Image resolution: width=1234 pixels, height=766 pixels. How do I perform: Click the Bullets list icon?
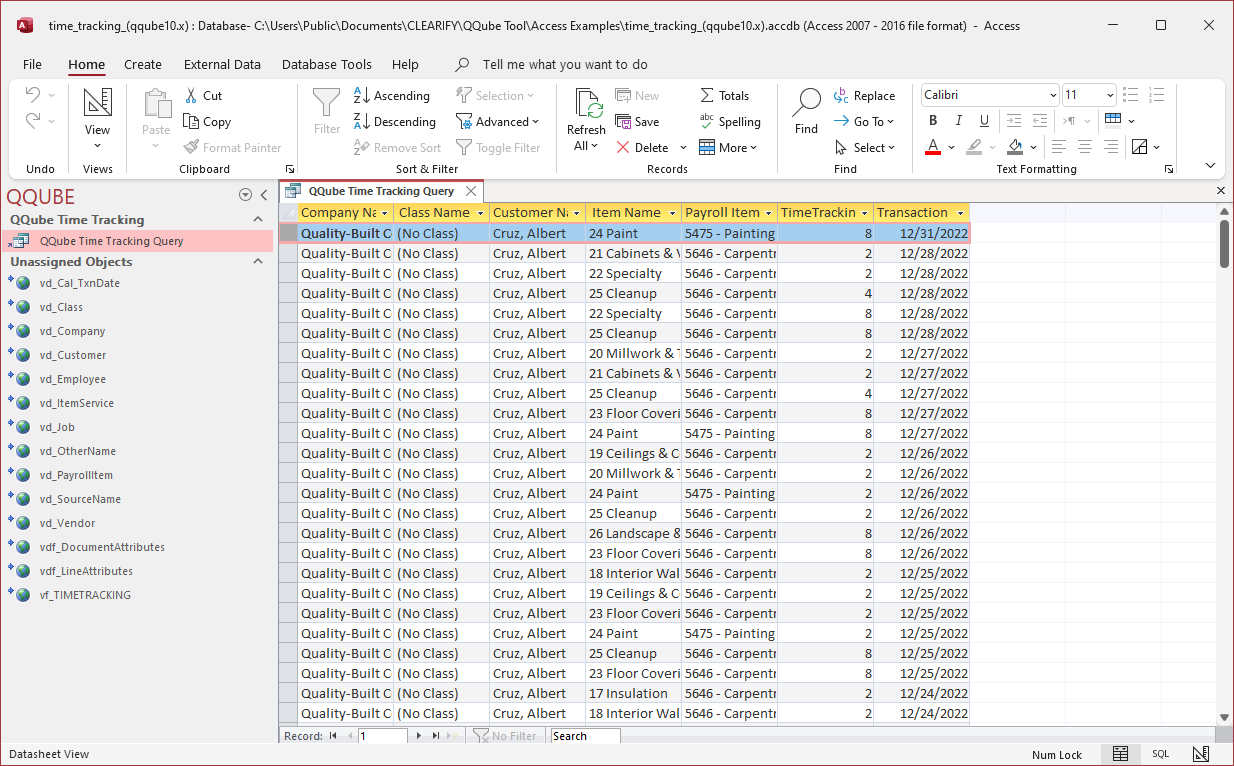coord(1131,95)
